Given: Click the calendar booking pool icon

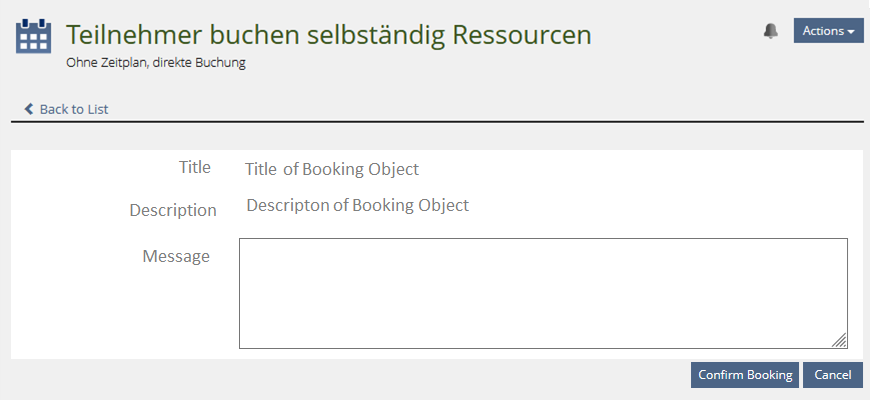Looking at the screenshot, I should (x=34, y=36).
